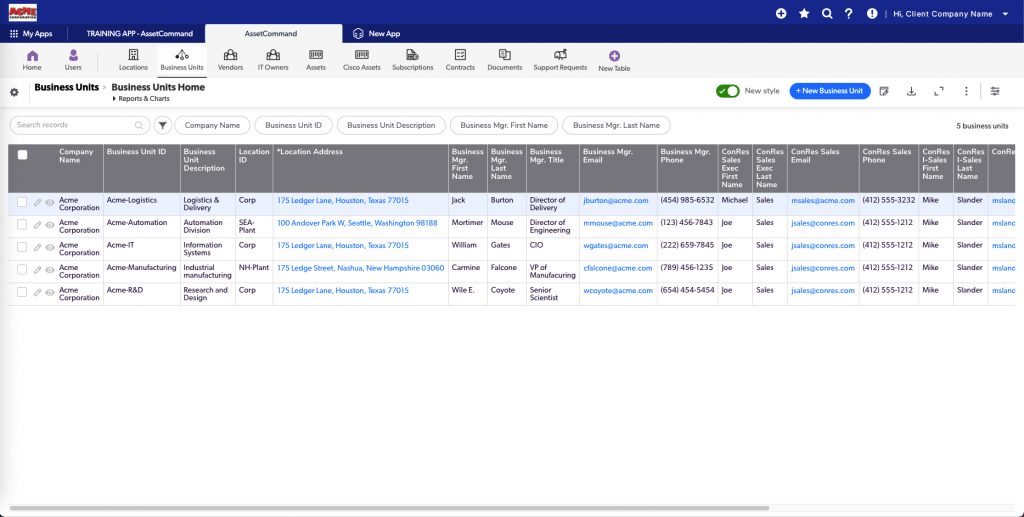Viewport: 1024px width, 517px height.
Task: Open the Client Company Name user dropdown
Action: click(x=952, y=14)
